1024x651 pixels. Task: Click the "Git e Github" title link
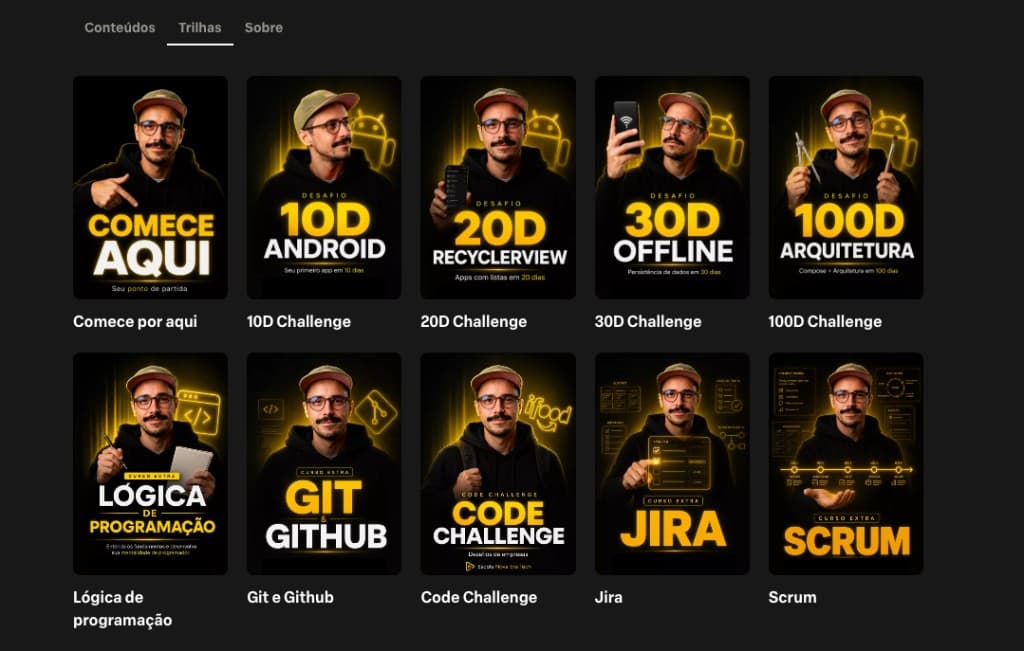coord(291,597)
